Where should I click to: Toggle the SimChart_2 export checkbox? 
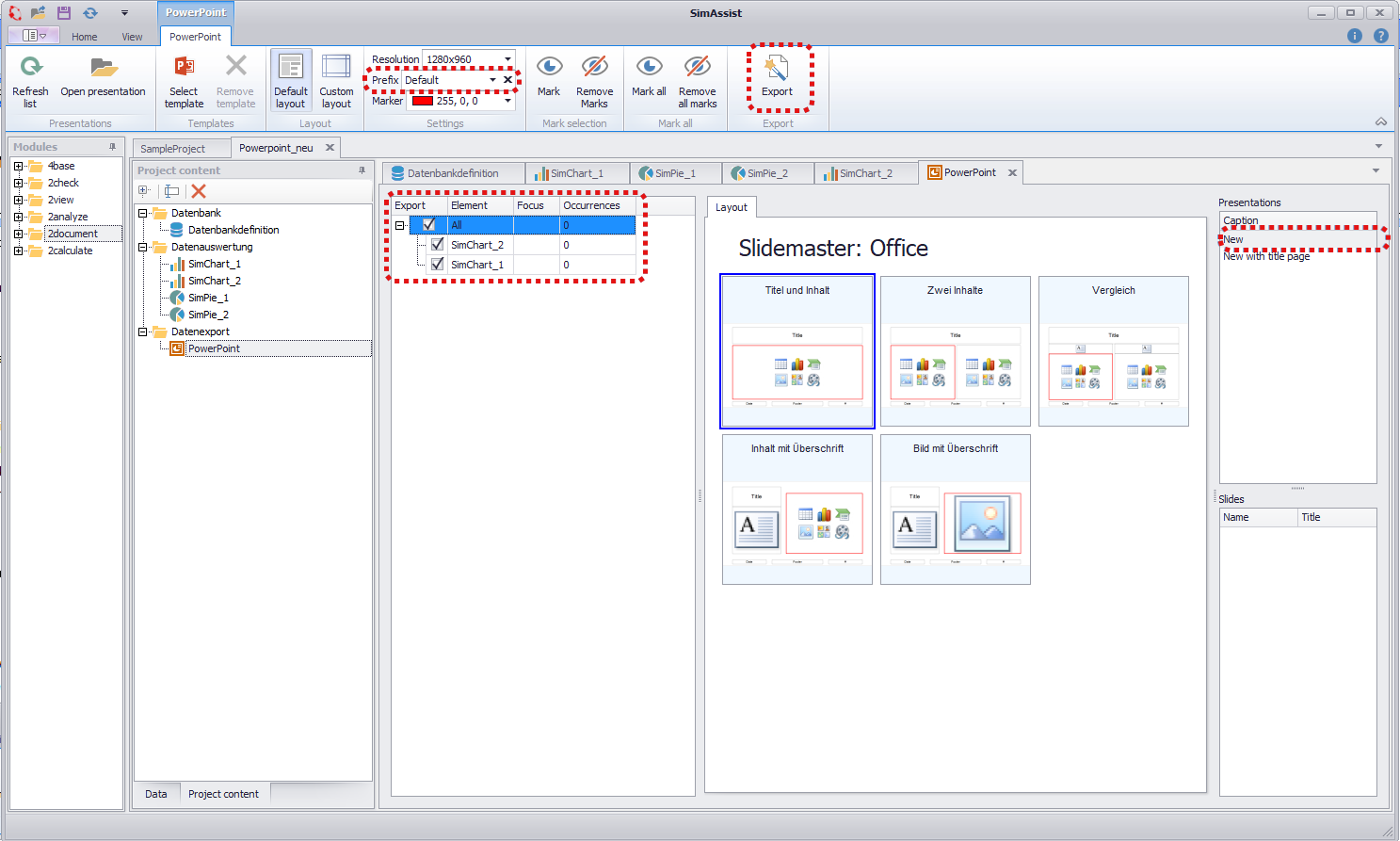pos(437,244)
